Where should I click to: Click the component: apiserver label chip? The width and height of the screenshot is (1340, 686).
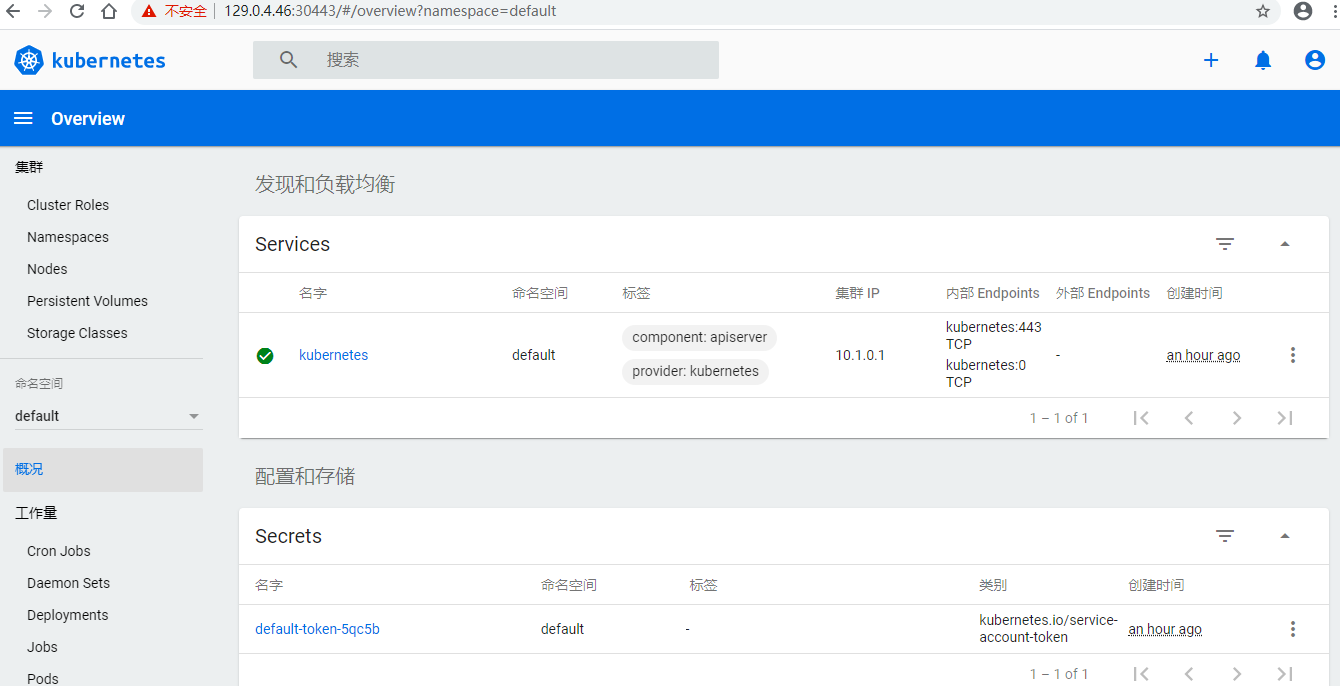tap(700, 338)
